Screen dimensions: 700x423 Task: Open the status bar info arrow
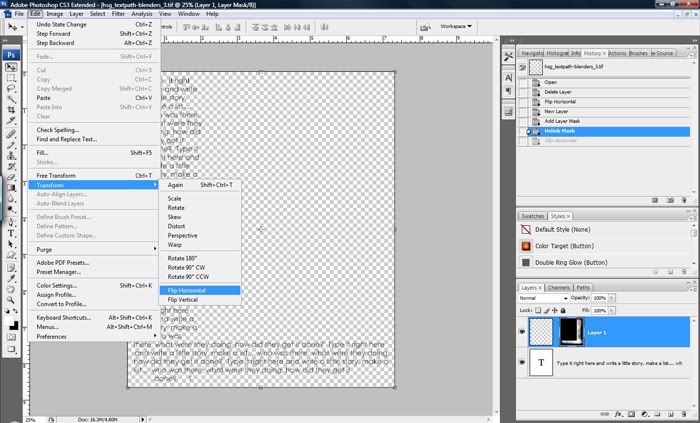[x=142, y=419]
